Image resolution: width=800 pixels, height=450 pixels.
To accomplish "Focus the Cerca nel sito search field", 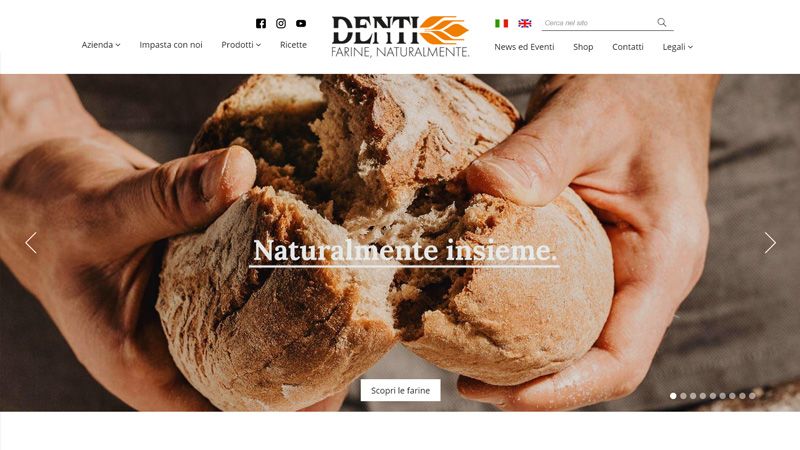I will pyautogui.click(x=598, y=23).
